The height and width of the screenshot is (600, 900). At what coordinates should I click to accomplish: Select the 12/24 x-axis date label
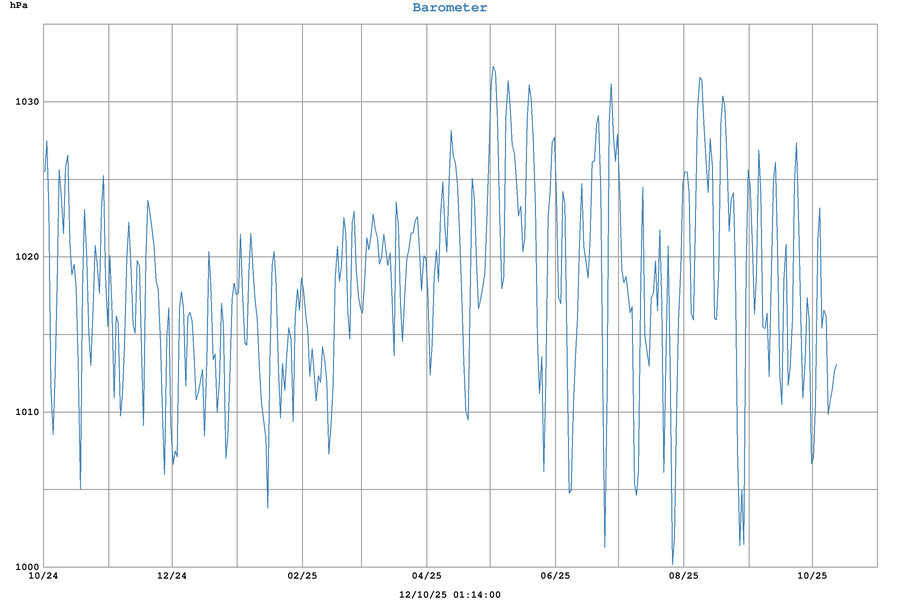click(172, 577)
